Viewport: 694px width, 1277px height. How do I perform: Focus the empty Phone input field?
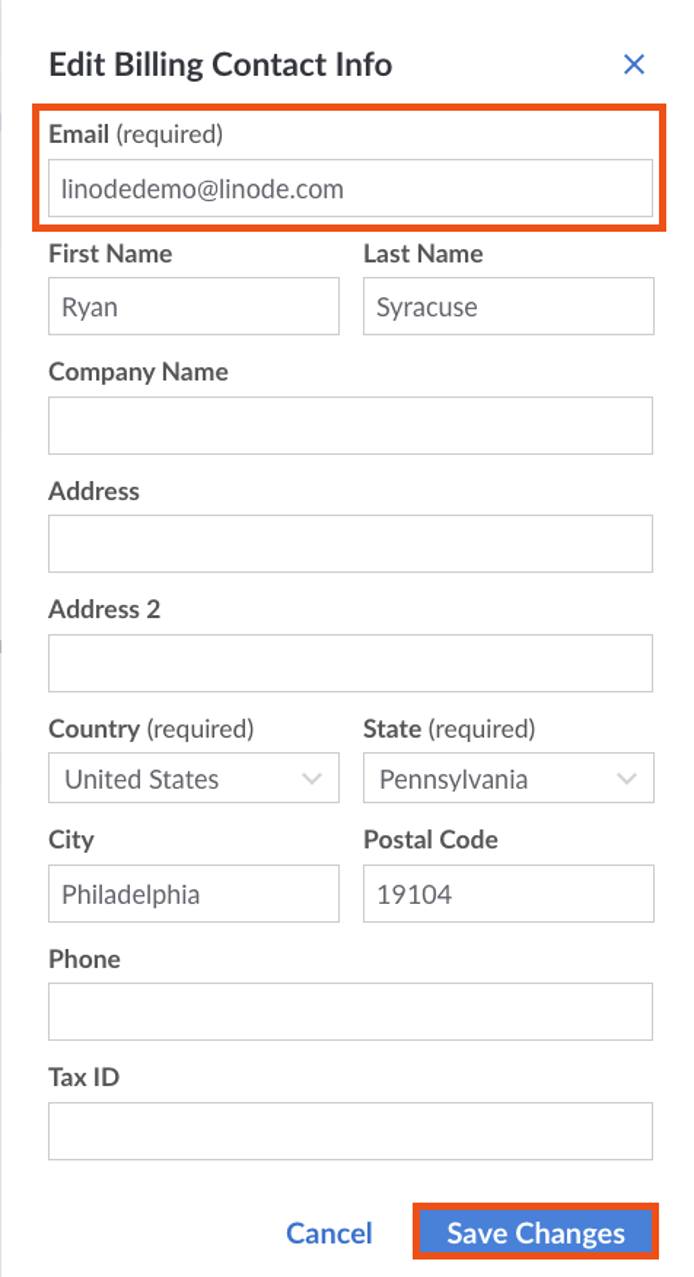(350, 1012)
